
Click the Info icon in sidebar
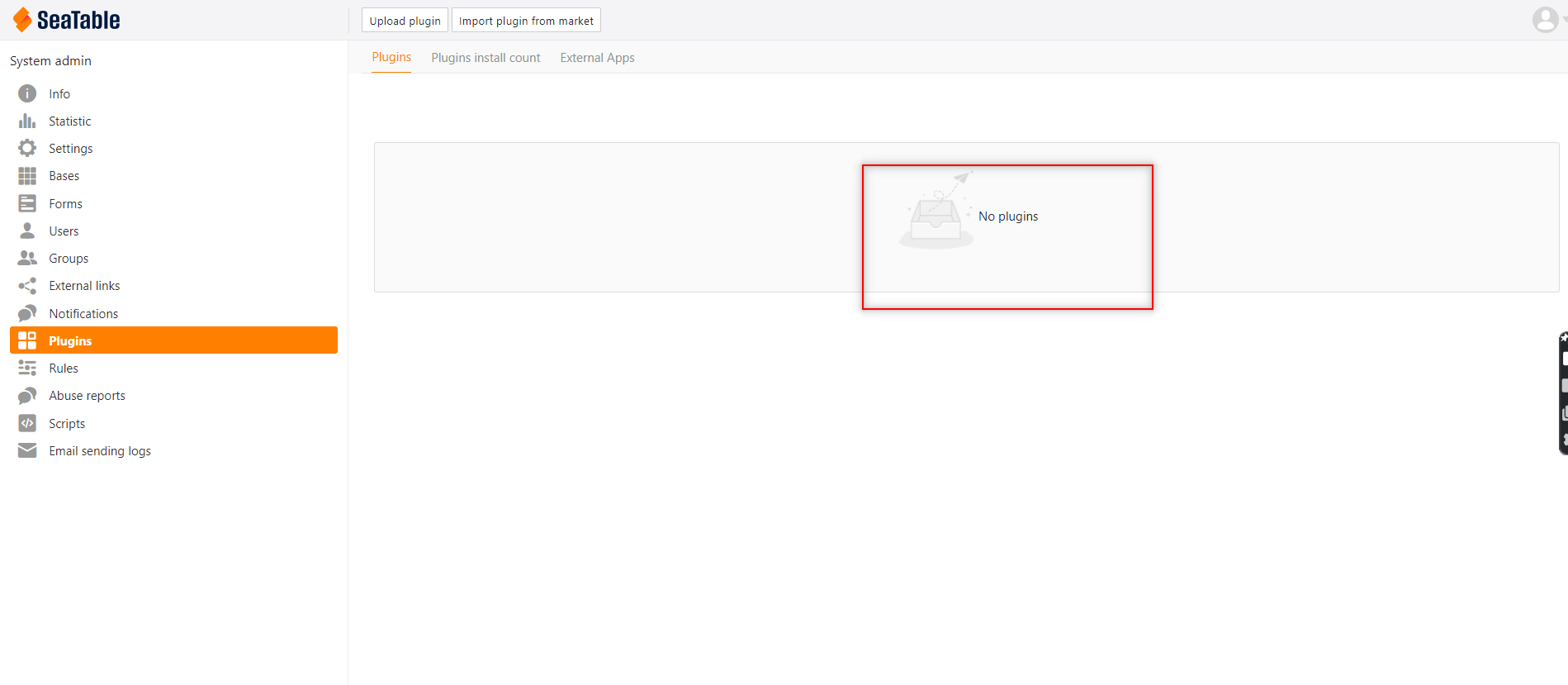[x=27, y=93]
